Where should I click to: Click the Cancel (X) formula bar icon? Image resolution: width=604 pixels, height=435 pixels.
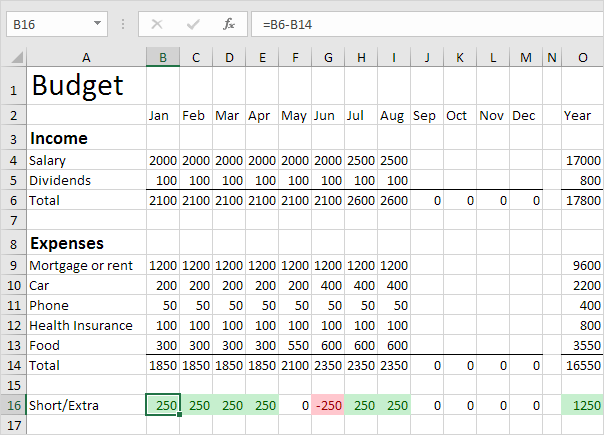pyautogui.click(x=156, y=22)
